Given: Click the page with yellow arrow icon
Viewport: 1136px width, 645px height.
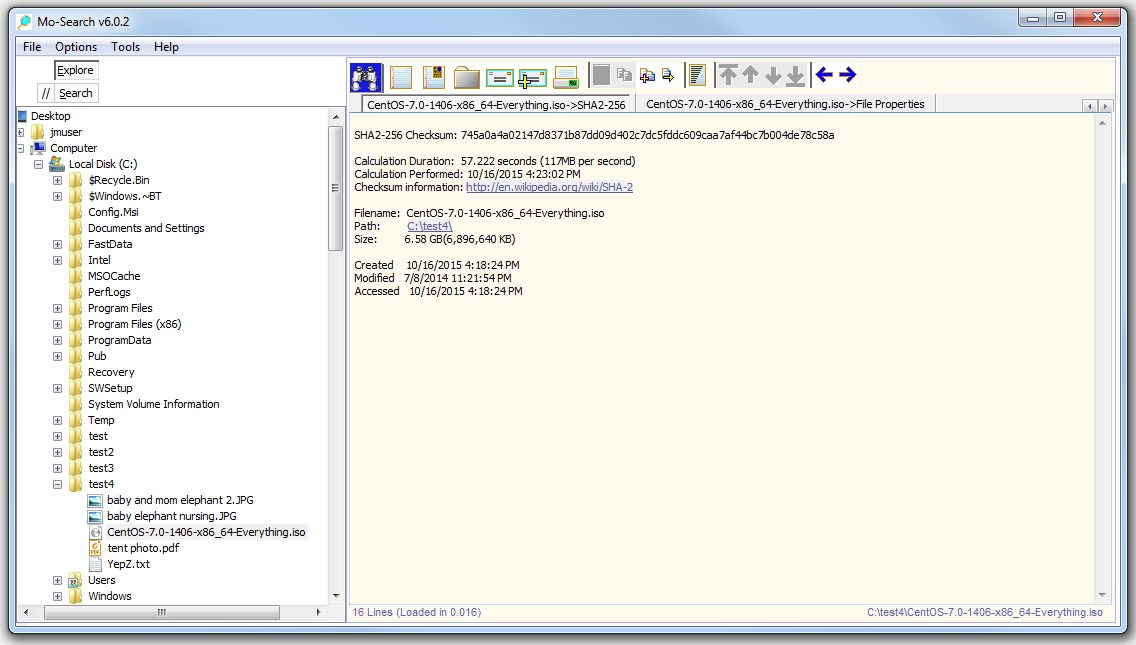Looking at the screenshot, I should (668, 75).
